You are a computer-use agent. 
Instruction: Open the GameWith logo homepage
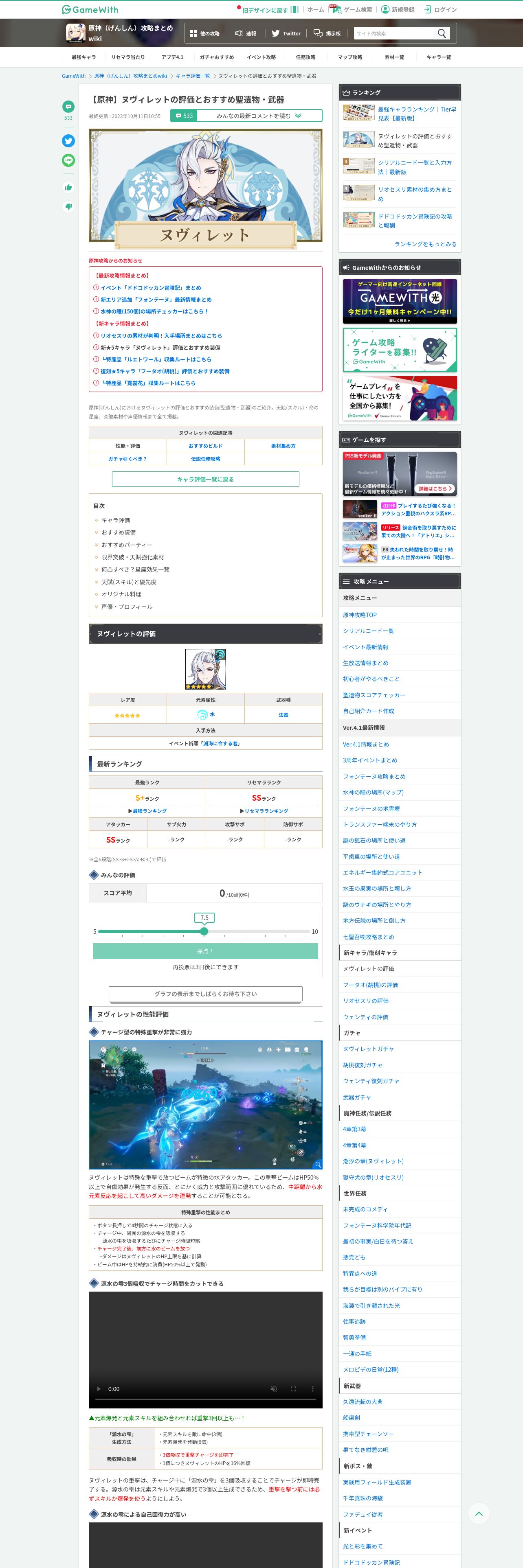coord(90,10)
